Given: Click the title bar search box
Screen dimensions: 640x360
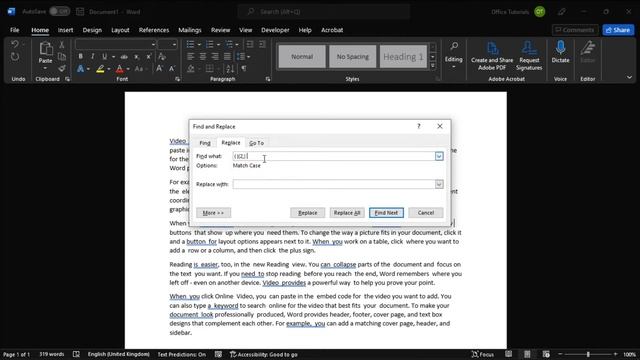Looking at the screenshot, I should [324, 11].
